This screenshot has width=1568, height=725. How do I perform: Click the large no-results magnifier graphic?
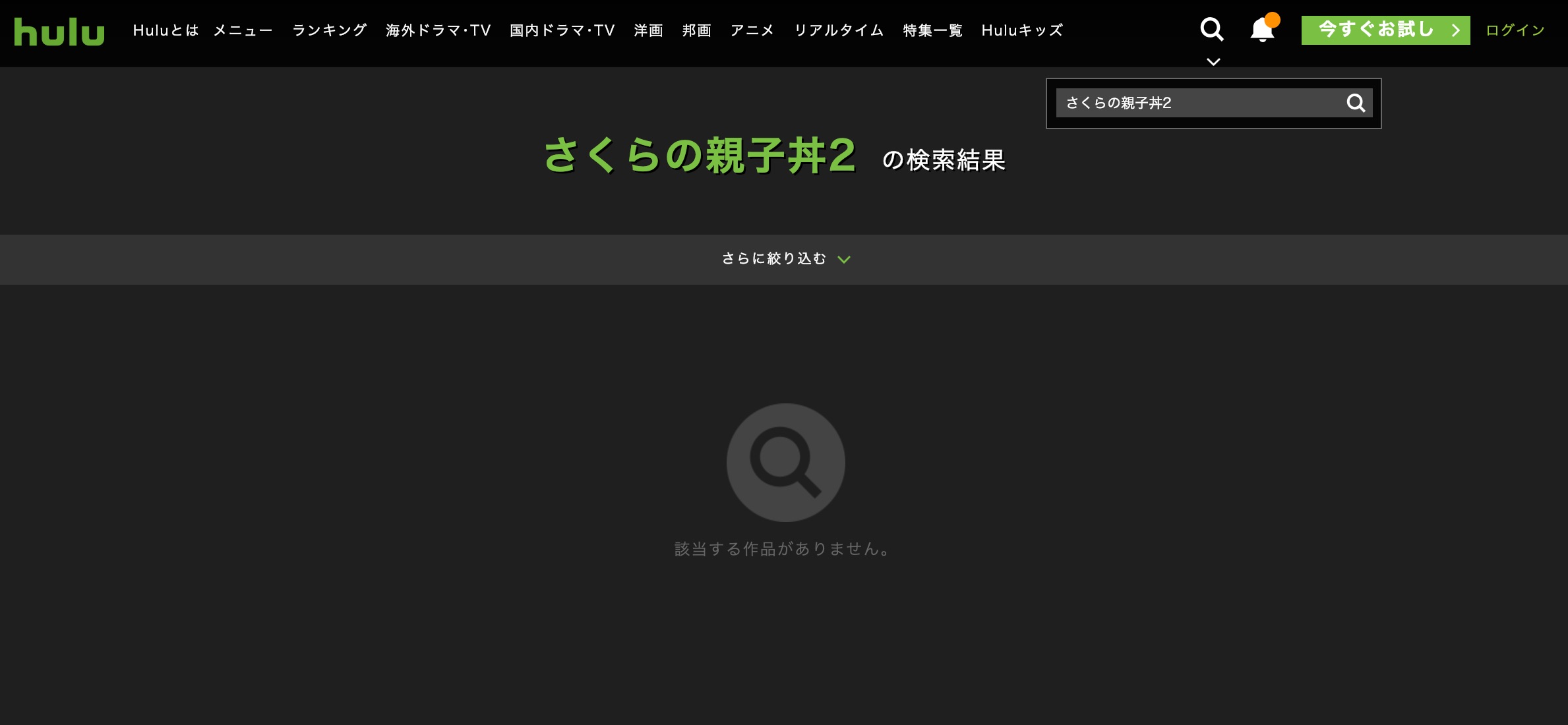(785, 462)
